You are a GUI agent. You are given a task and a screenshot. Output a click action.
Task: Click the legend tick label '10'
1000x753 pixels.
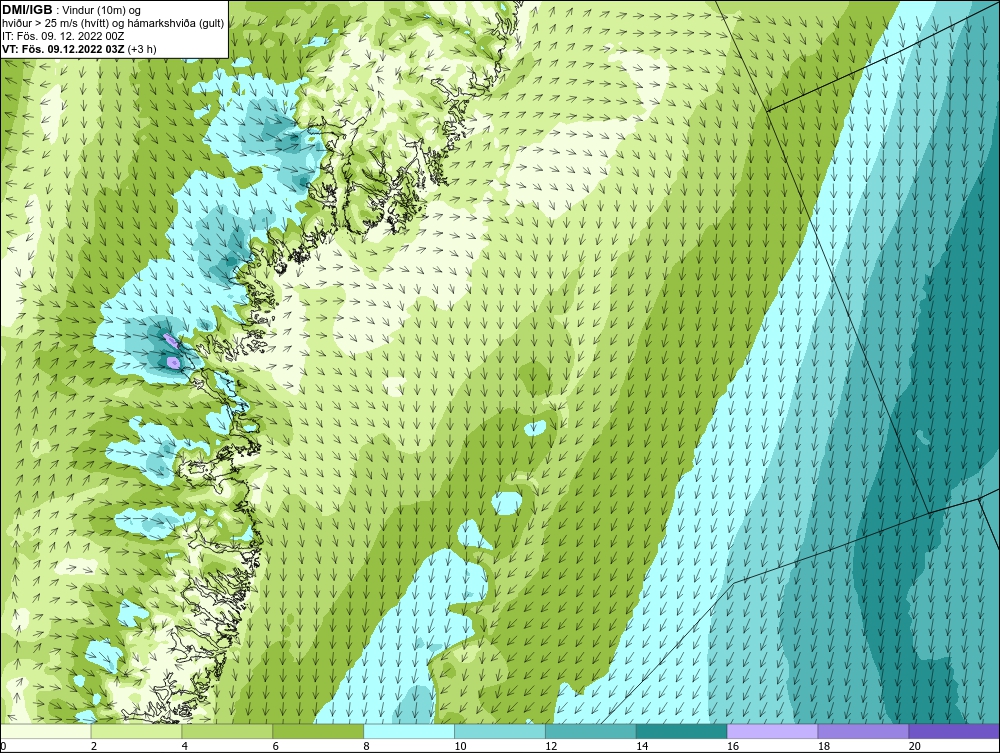pyautogui.click(x=460, y=746)
